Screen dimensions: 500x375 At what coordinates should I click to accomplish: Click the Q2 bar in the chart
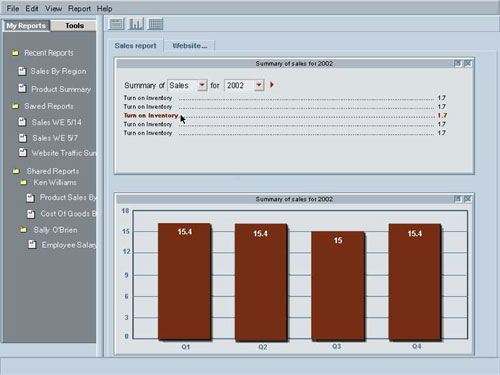pos(261,282)
